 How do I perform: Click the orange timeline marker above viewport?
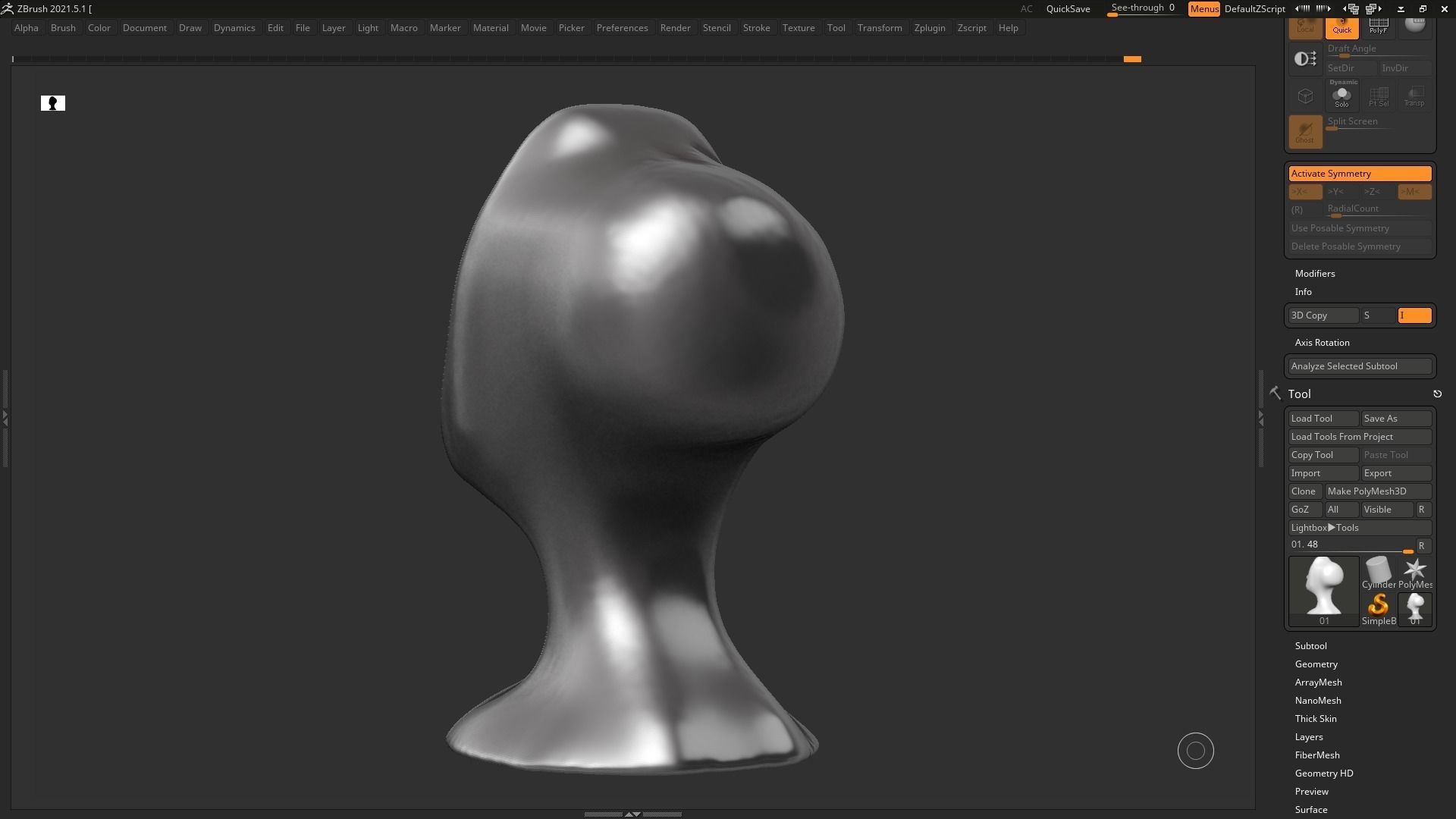point(1132,59)
